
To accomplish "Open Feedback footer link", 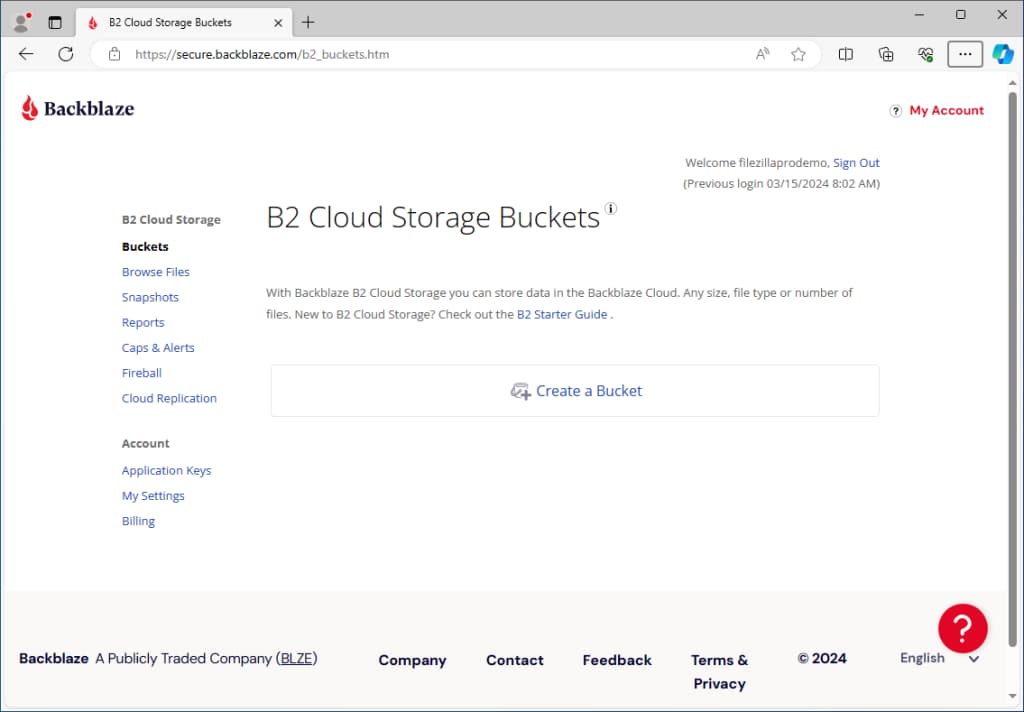I will click(617, 660).
